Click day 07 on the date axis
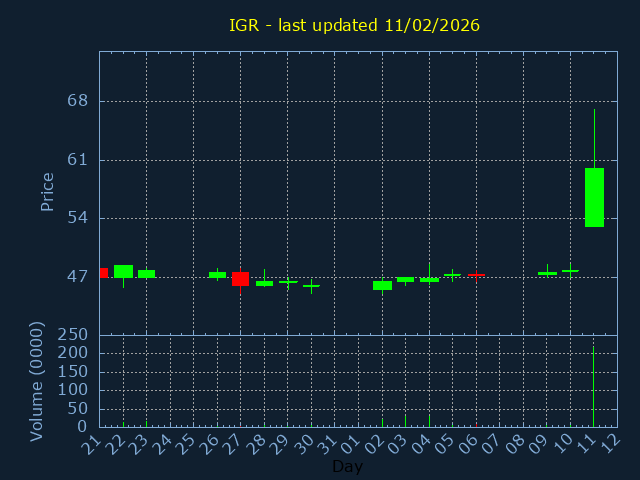This screenshot has width=640, height=480. coord(492,441)
